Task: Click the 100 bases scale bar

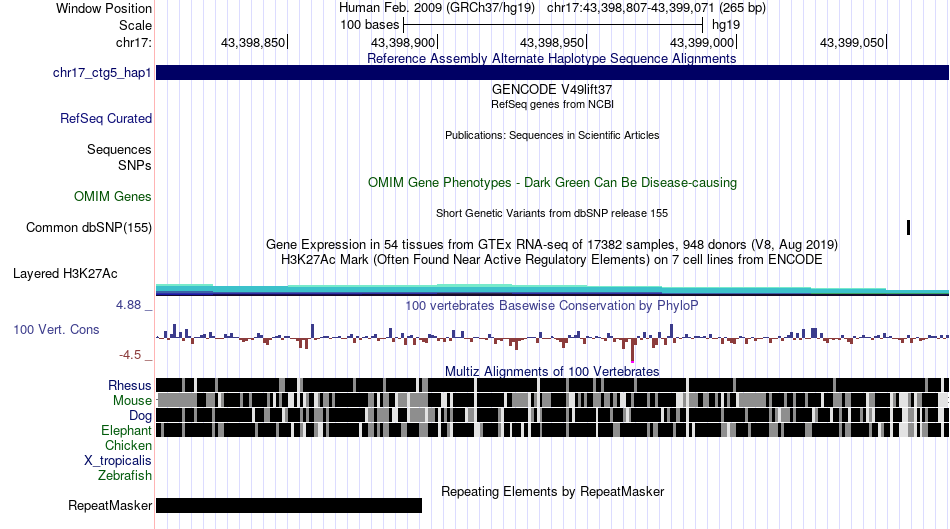Action: point(553,25)
